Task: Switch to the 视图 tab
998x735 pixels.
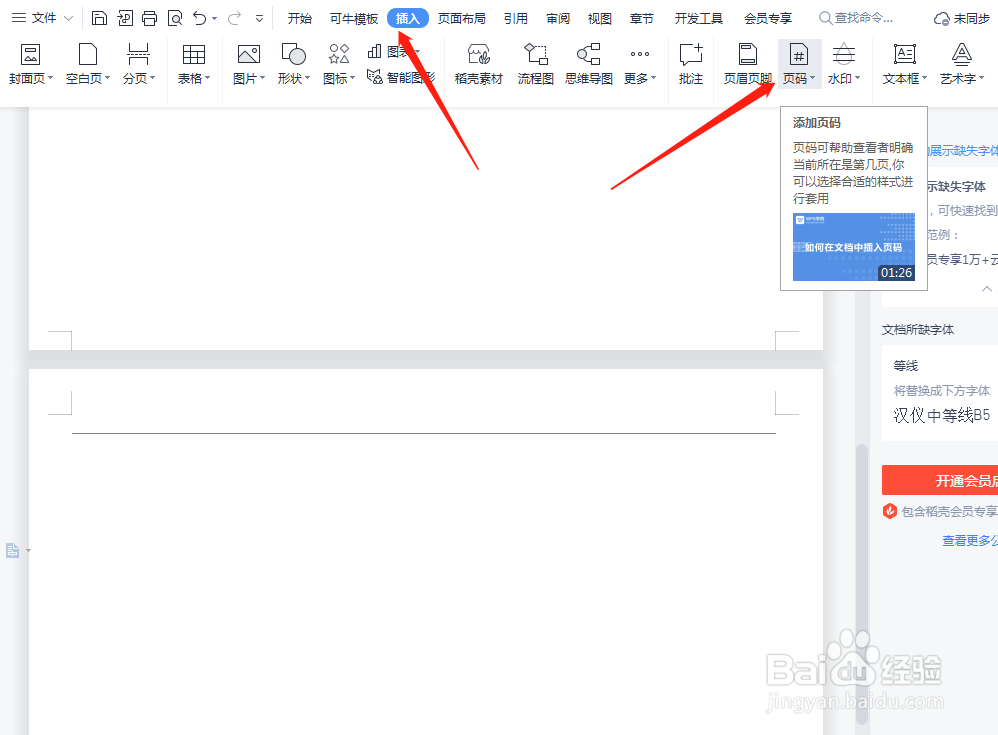Action: [600, 18]
